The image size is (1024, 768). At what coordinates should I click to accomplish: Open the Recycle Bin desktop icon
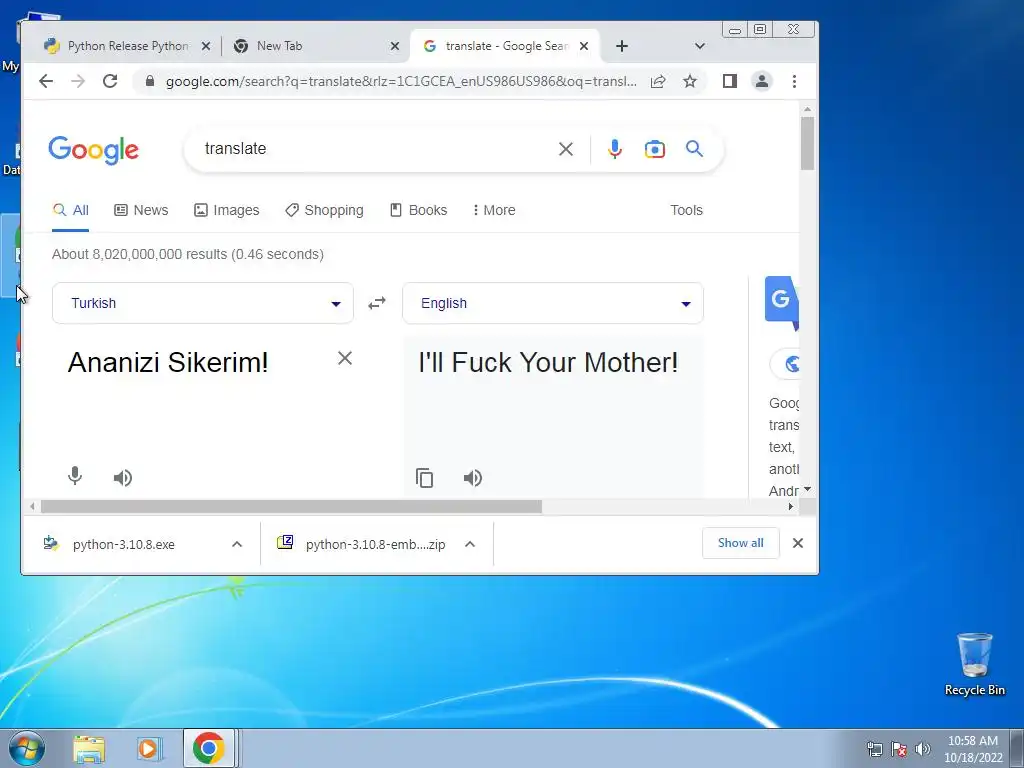(974, 664)
